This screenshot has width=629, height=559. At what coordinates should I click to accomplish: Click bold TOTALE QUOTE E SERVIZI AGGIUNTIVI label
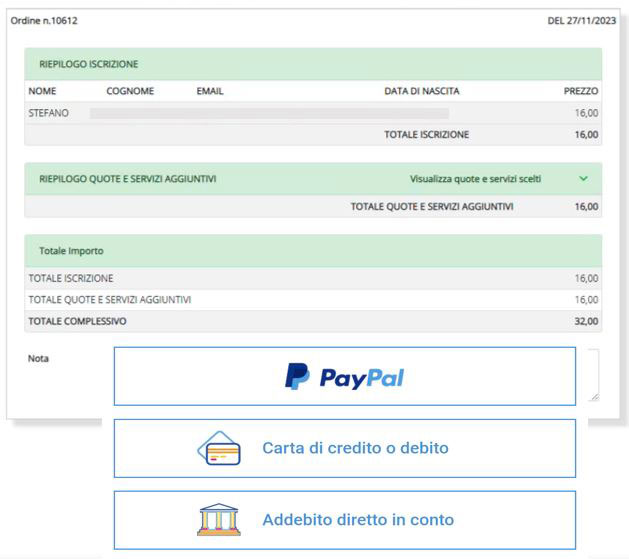click(x=432, y=207)
